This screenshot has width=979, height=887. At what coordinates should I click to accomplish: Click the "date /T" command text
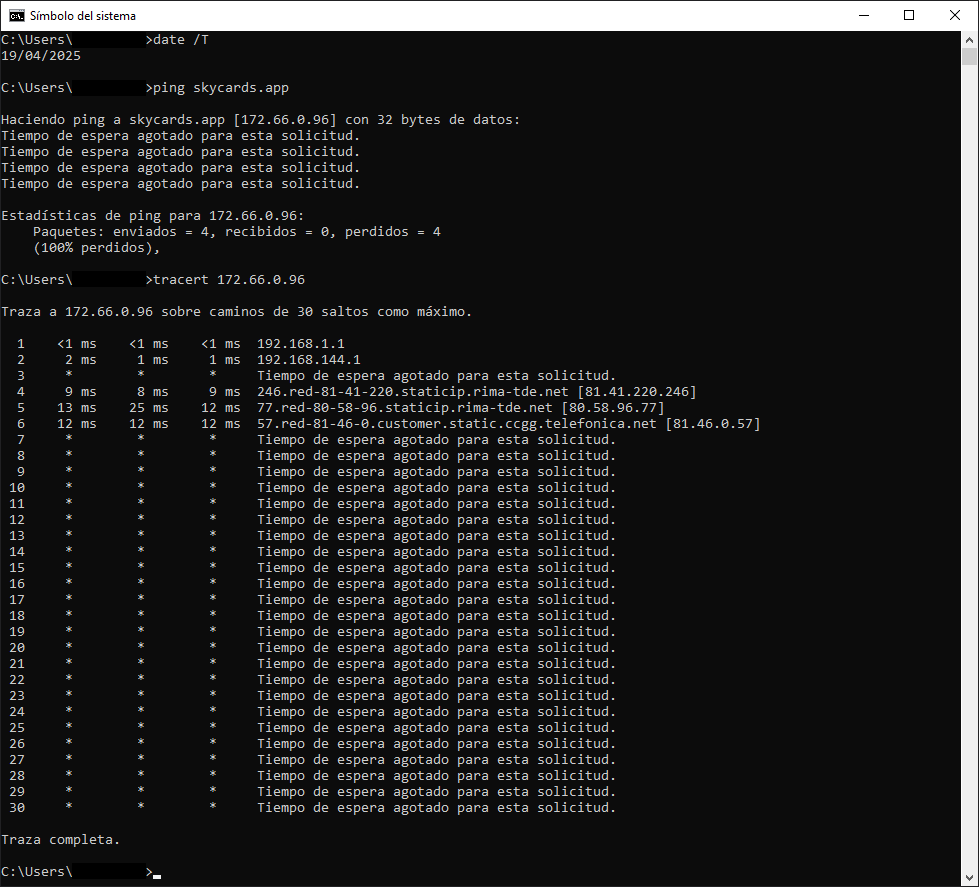point(181,40)
